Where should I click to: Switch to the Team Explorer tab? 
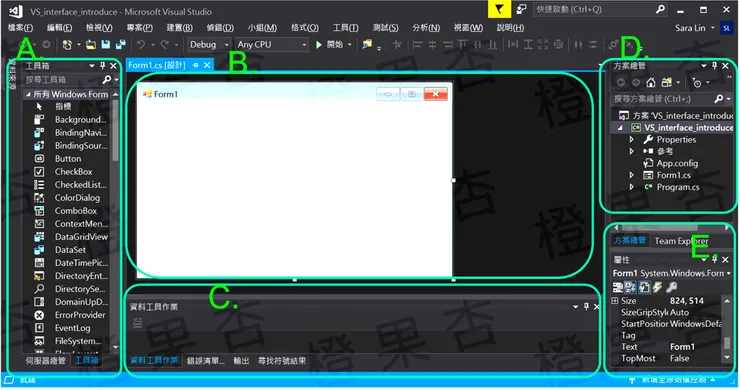[681, 241]
